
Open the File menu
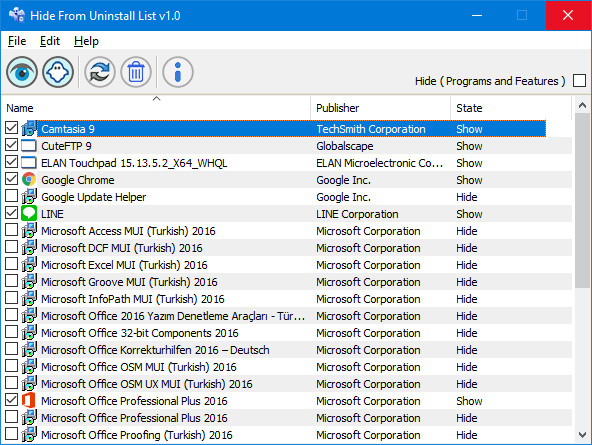[x=17, y=41]
